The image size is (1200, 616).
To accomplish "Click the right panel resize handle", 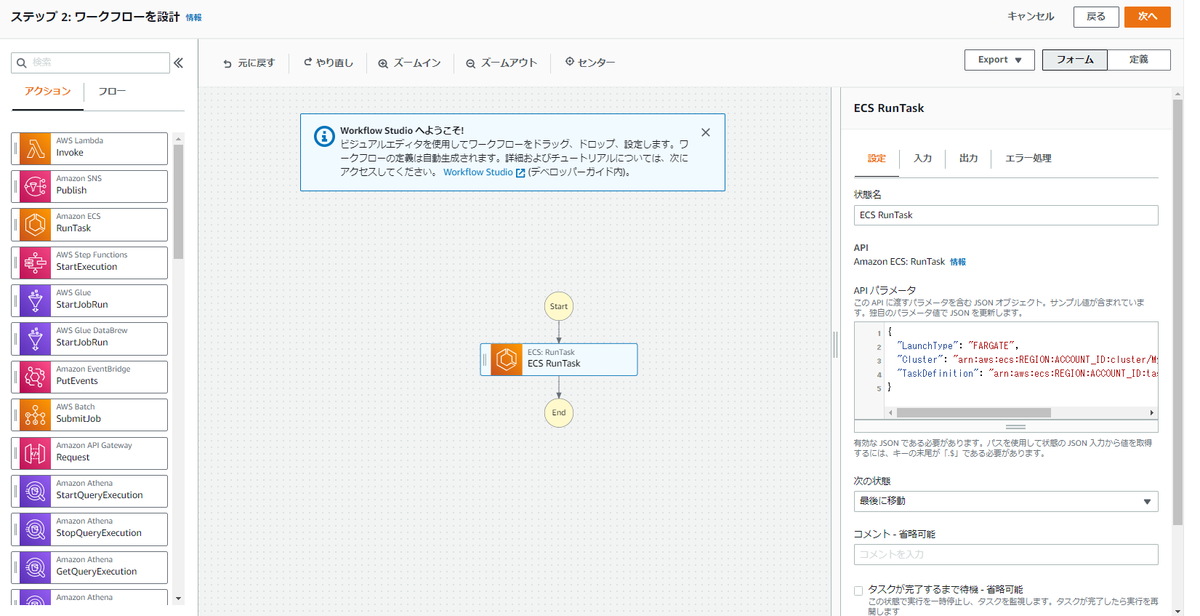I will pos(836,344).
